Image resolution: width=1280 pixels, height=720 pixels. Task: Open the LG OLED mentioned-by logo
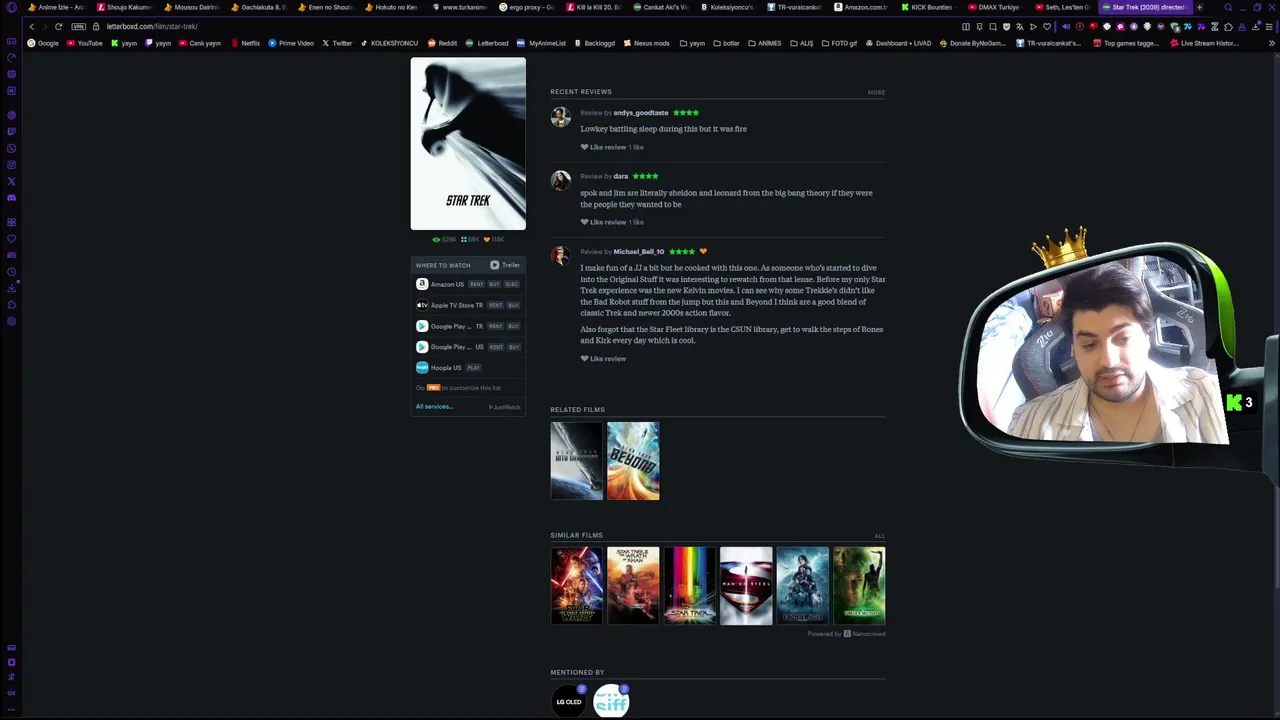569,701
